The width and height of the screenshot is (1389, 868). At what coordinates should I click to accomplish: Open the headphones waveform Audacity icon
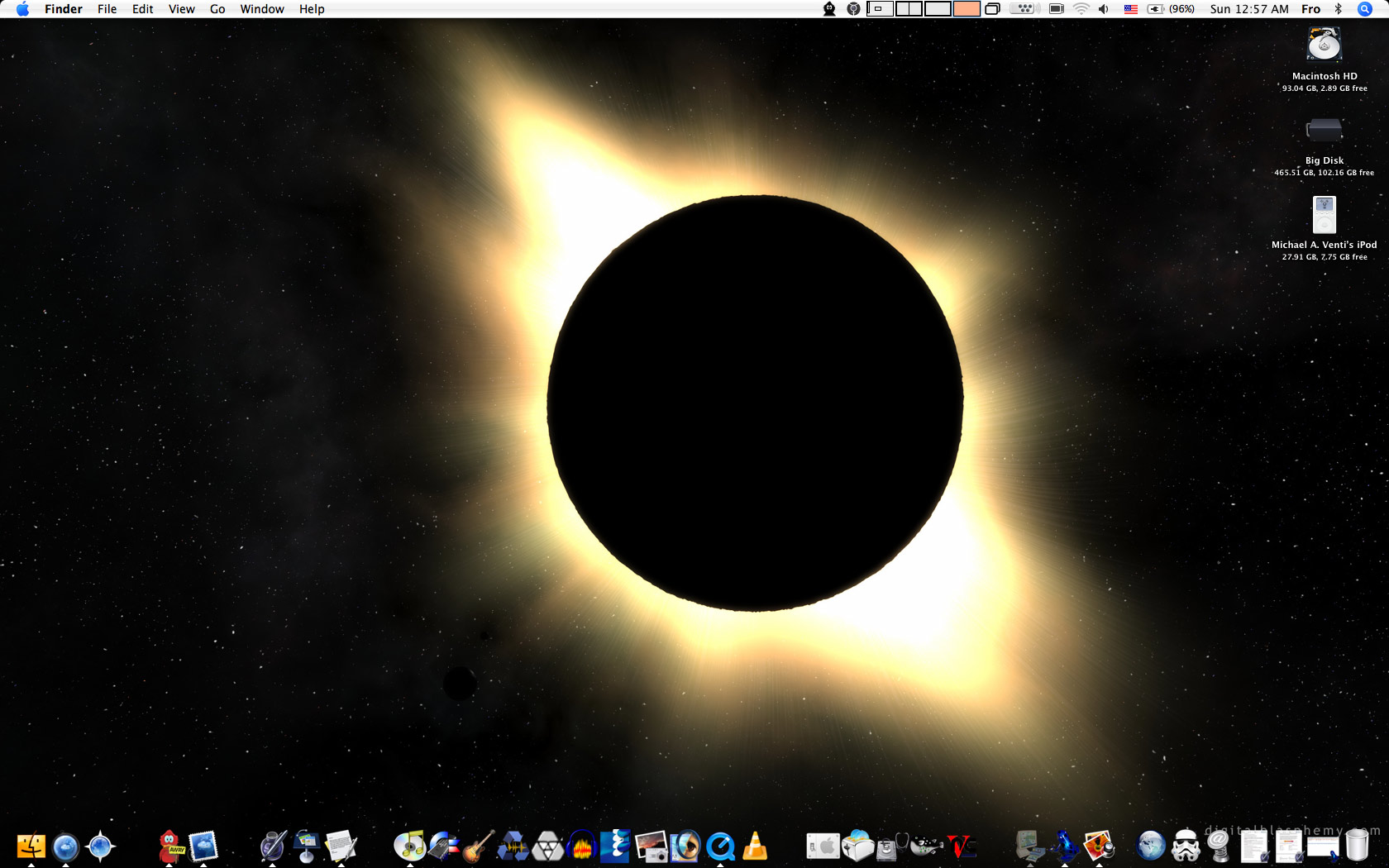click(x=582, y=847)
